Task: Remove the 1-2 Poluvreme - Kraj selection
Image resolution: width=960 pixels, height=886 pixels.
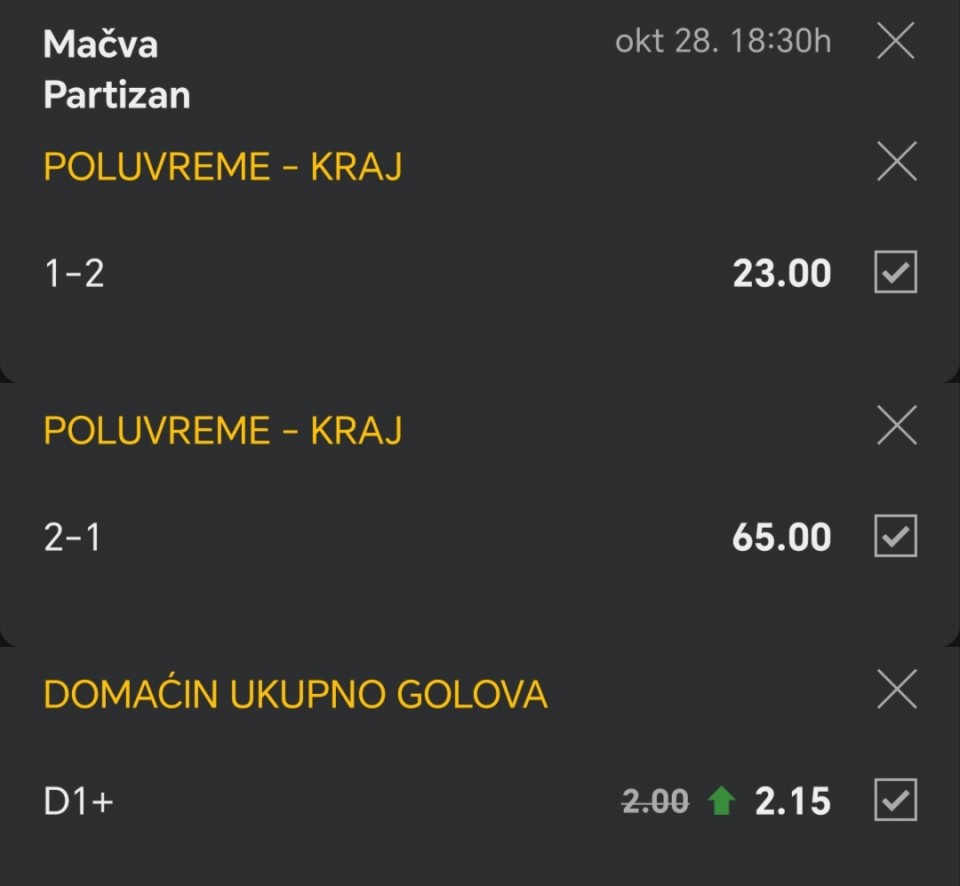Action: (x=896, y=161)
